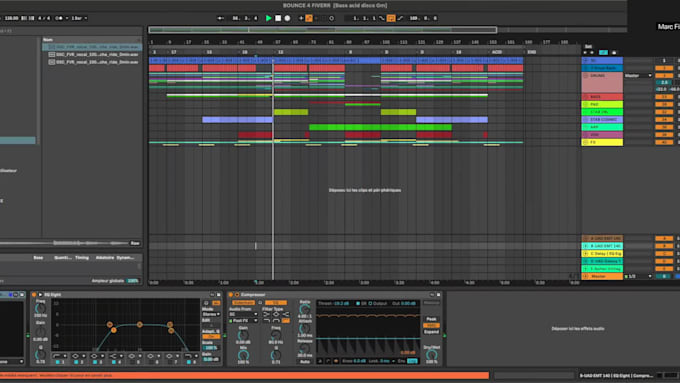680x383 pixels.
Task: Click Compressor Dry/Wet knob
Action: (432, 355)
